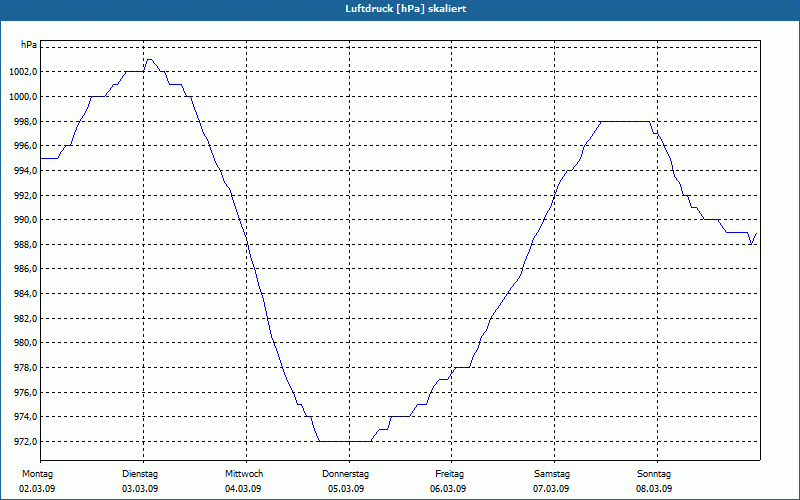Image resolution: width=800 pixels, height=500 pixels.
Task: Click the Mittwoch day label
Action: 244,474
